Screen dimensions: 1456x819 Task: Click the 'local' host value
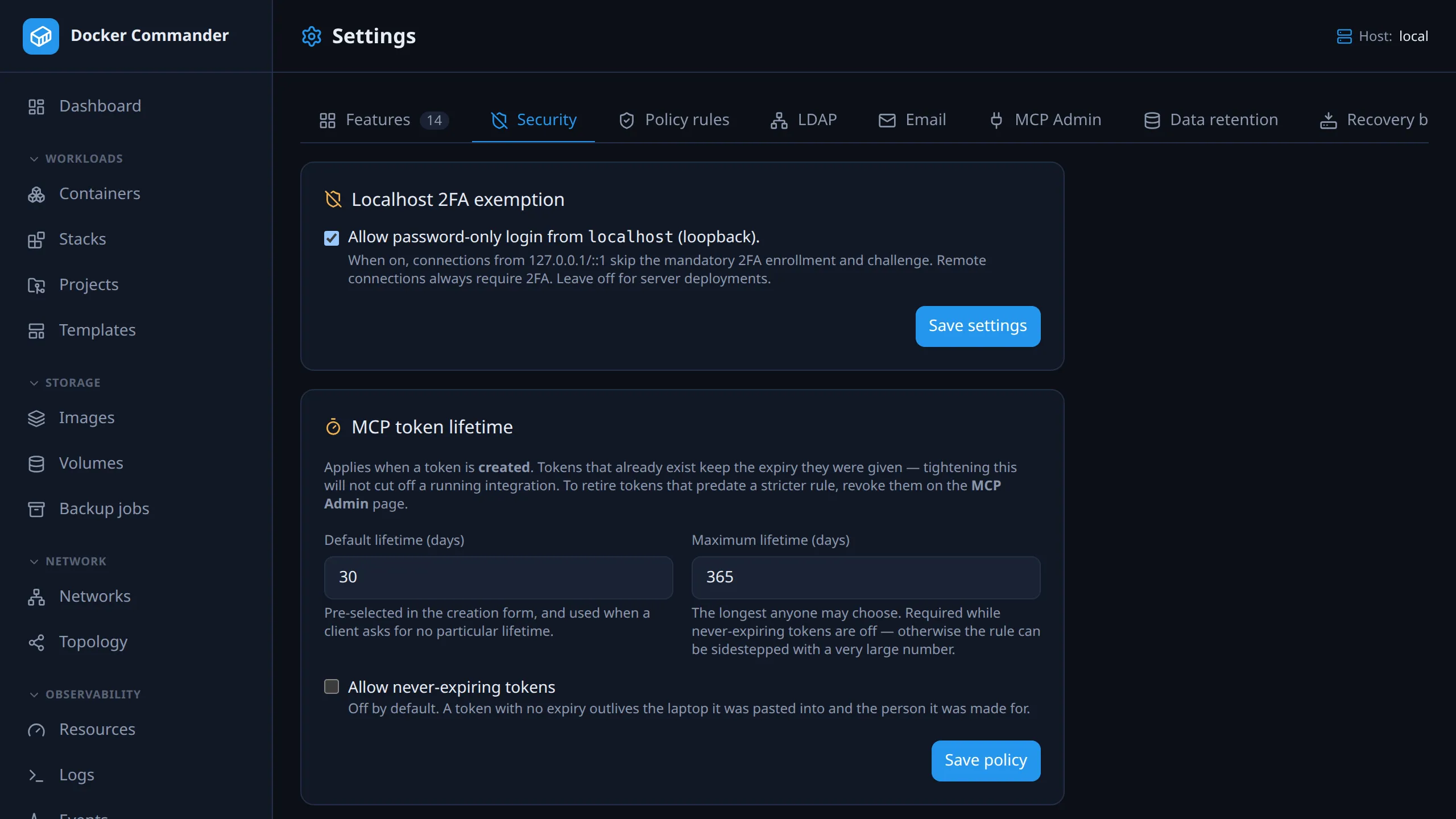1413,36
